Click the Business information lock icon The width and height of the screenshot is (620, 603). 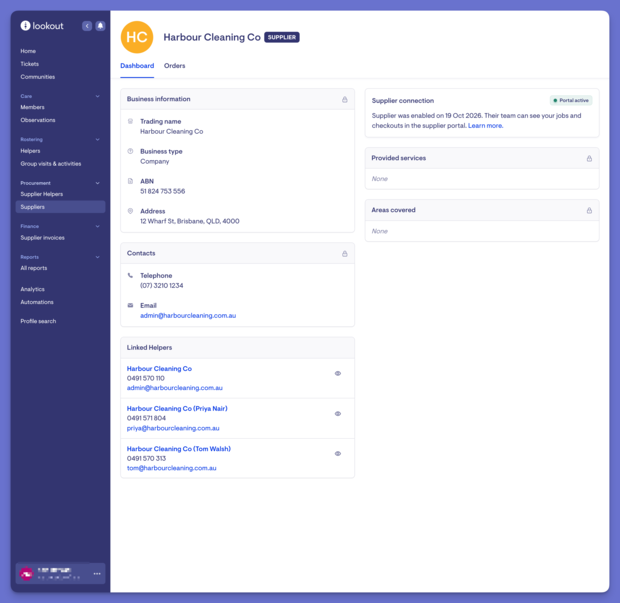click(345, 99)
